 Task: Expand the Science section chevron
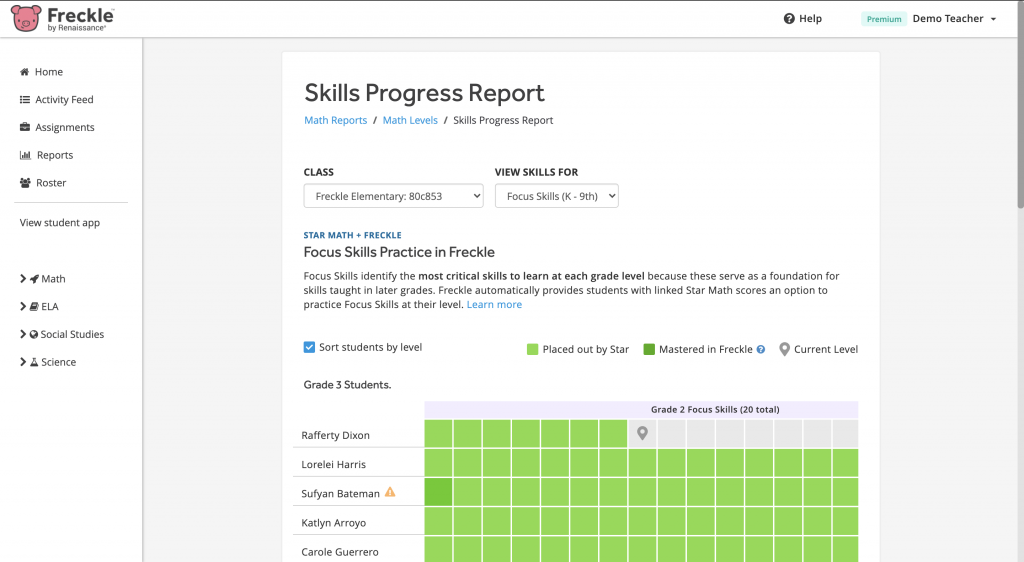(x=24, y=362)
